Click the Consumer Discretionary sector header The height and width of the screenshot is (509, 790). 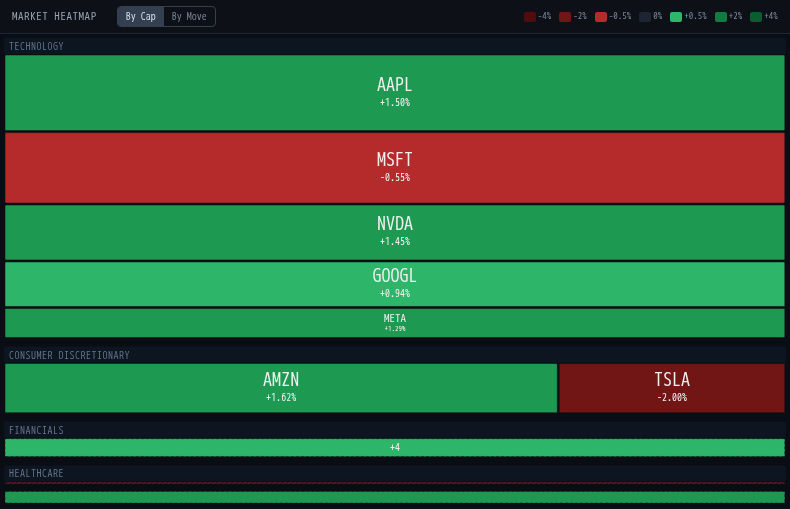[x=394, y=355]
